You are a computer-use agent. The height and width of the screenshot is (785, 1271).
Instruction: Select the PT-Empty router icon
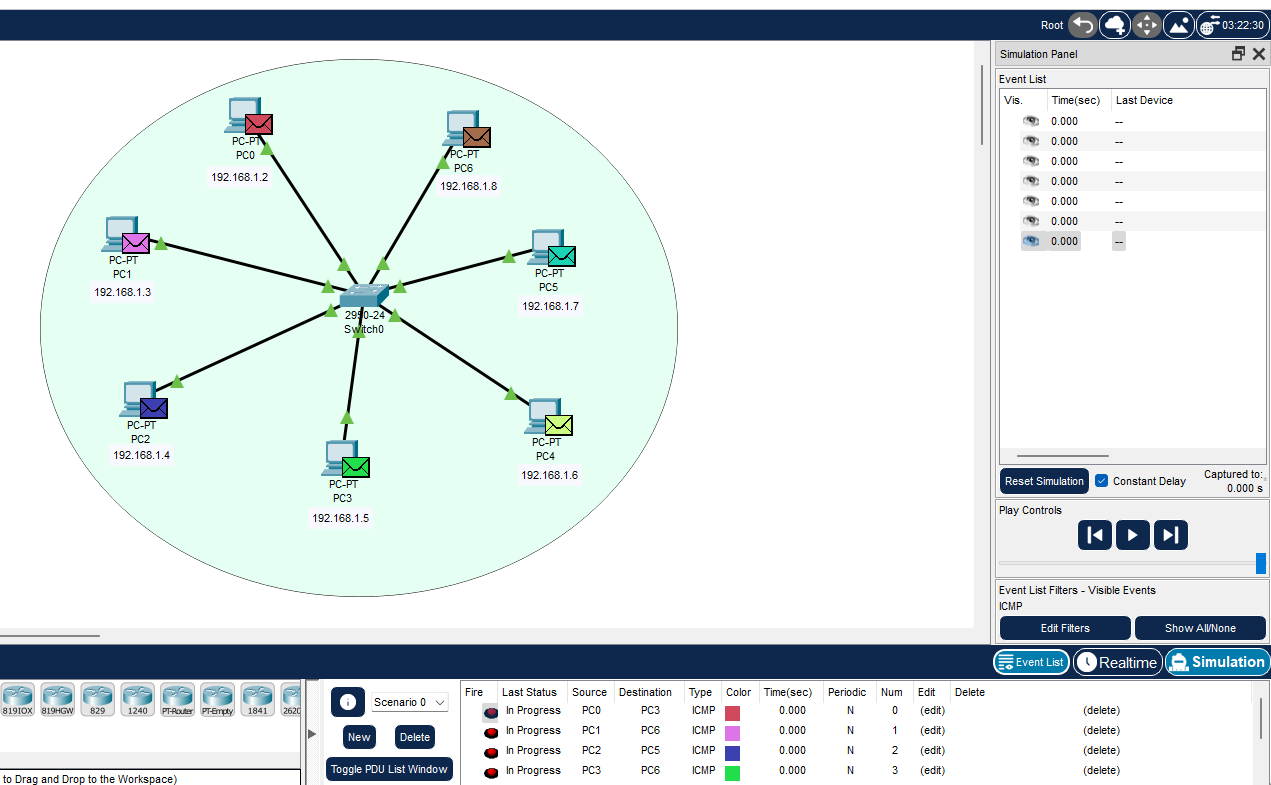[x=217, y=699]
